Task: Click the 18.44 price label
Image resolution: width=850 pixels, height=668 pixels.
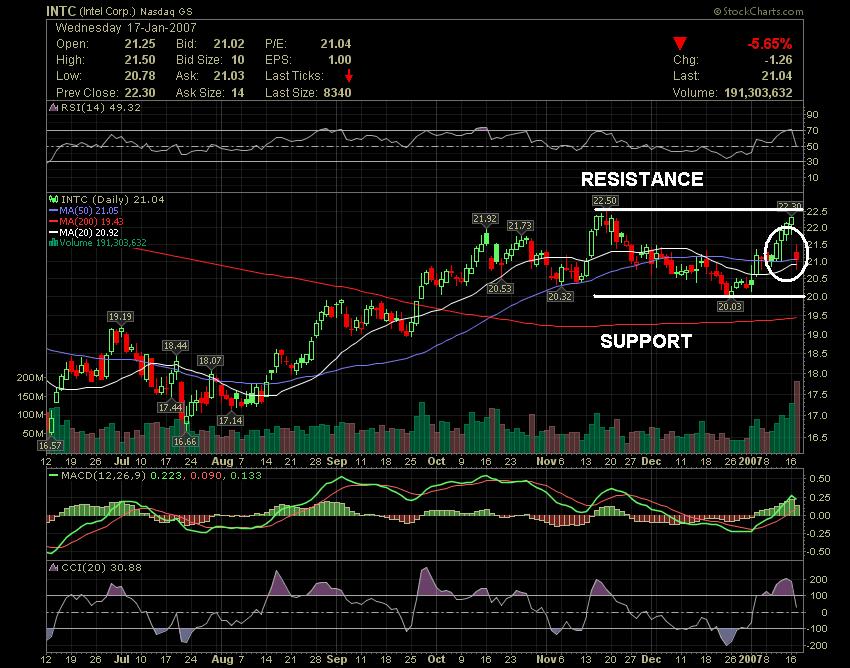Action: (176, 345)
